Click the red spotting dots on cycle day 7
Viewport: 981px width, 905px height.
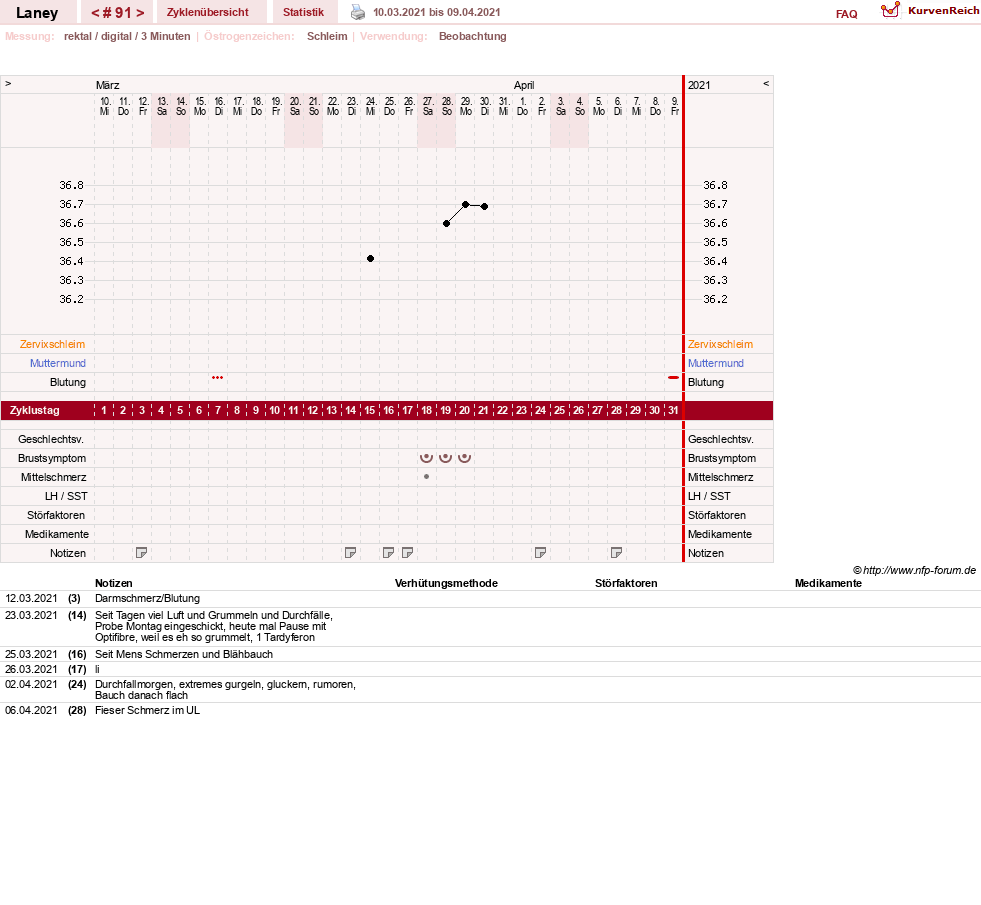[217, 378]
